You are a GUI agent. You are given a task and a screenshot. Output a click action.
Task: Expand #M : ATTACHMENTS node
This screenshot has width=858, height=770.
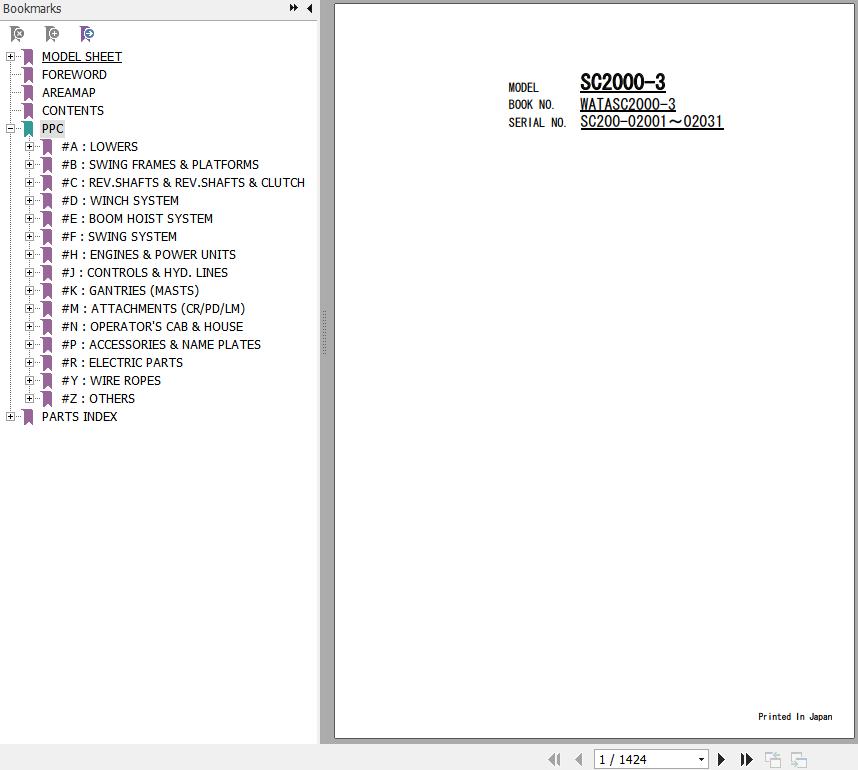click(30, 309)
